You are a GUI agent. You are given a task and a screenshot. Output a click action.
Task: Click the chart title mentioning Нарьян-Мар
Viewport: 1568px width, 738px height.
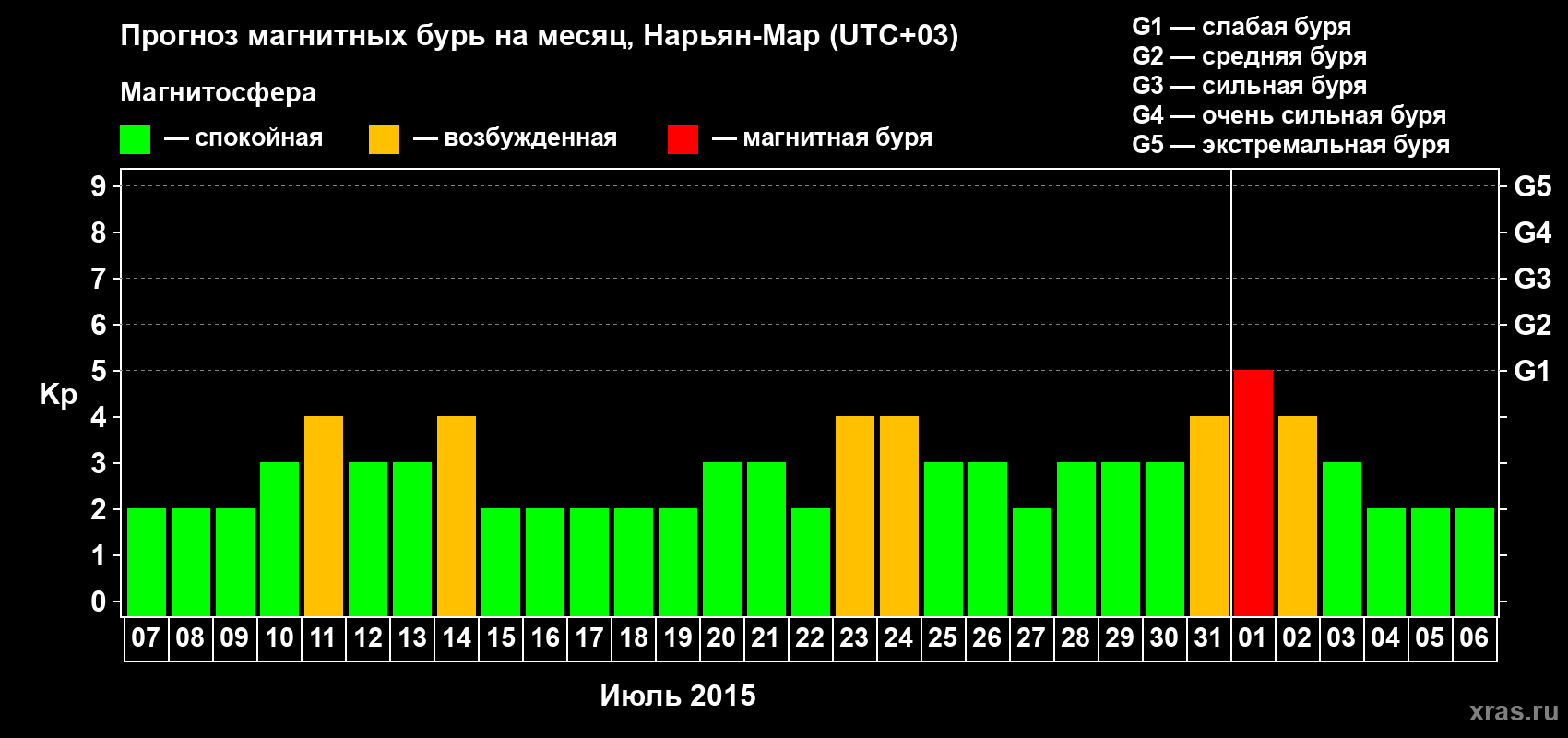coord(540,36)
